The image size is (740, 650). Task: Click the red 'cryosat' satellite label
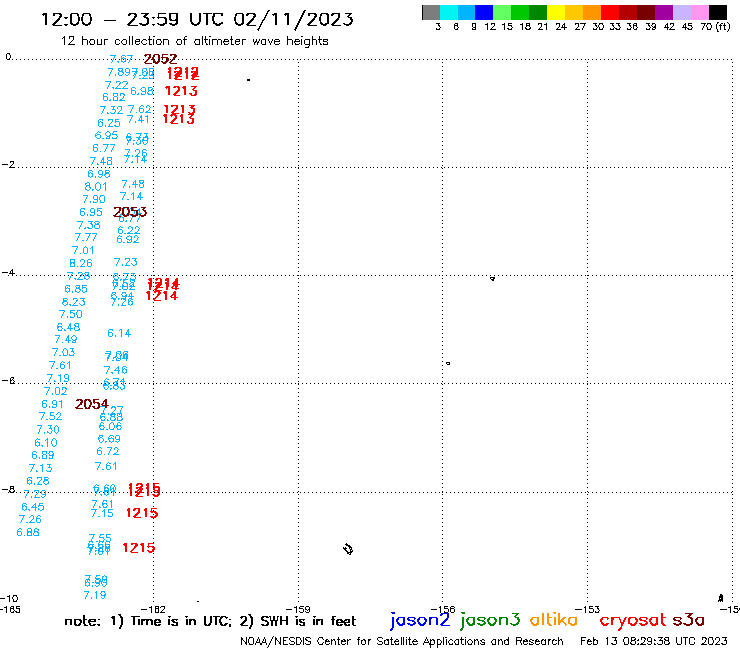click(632, 620)
